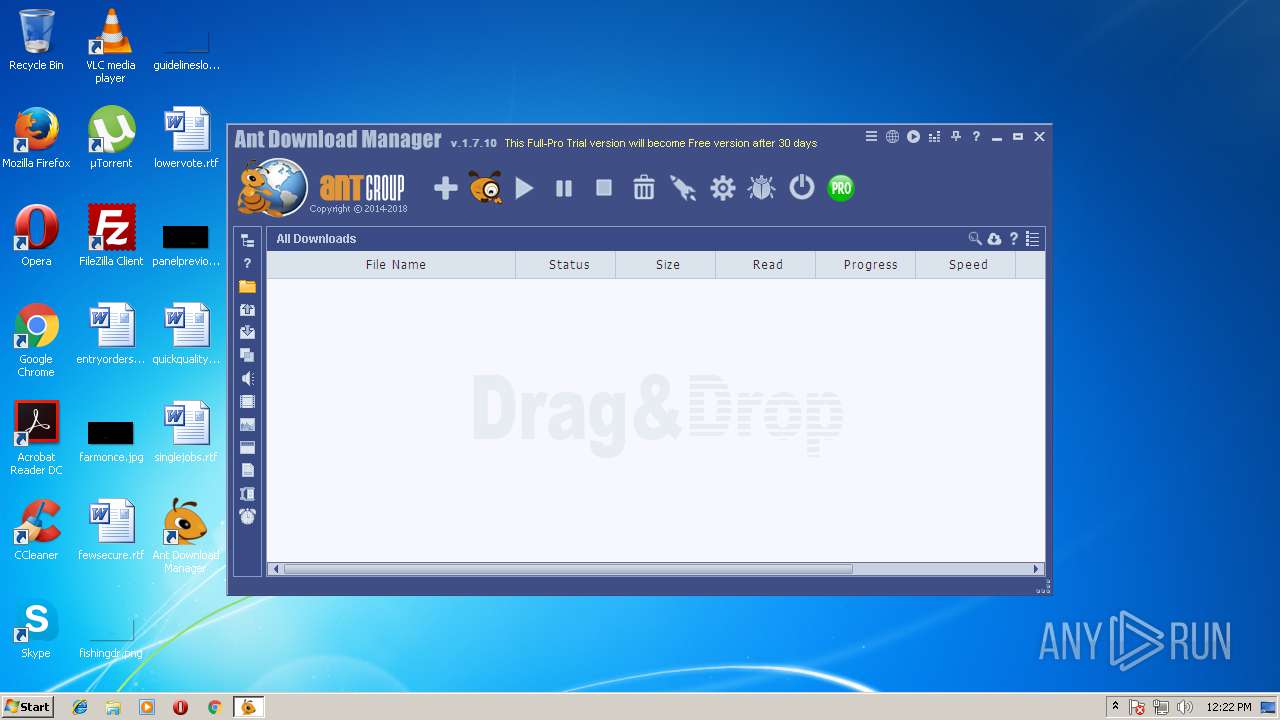
Task: Select the lowervote.rtf desktop file
Action: [x=186, y=137]
